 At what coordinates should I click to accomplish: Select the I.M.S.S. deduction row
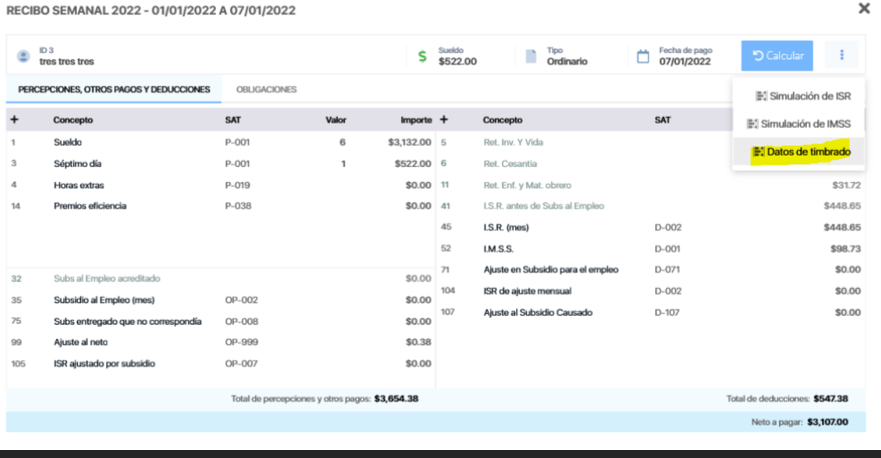coord(501,248)
